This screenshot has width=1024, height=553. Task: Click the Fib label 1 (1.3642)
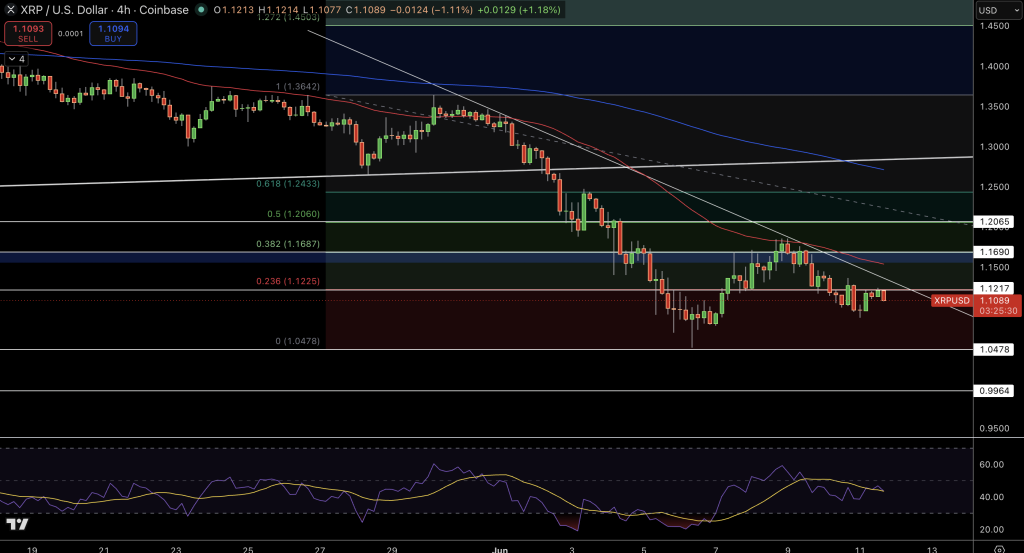point(298,87)
